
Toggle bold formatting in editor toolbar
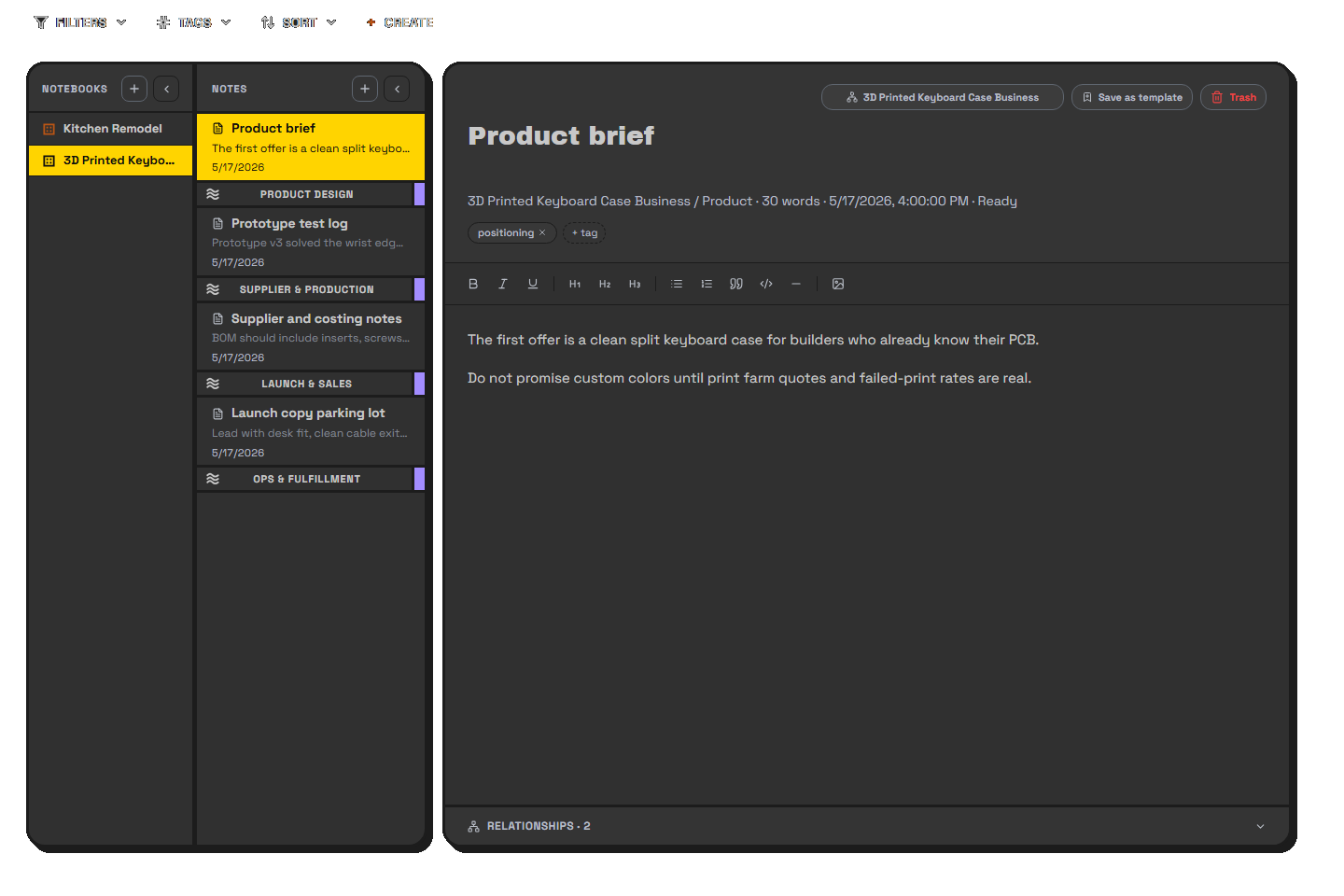473,284
